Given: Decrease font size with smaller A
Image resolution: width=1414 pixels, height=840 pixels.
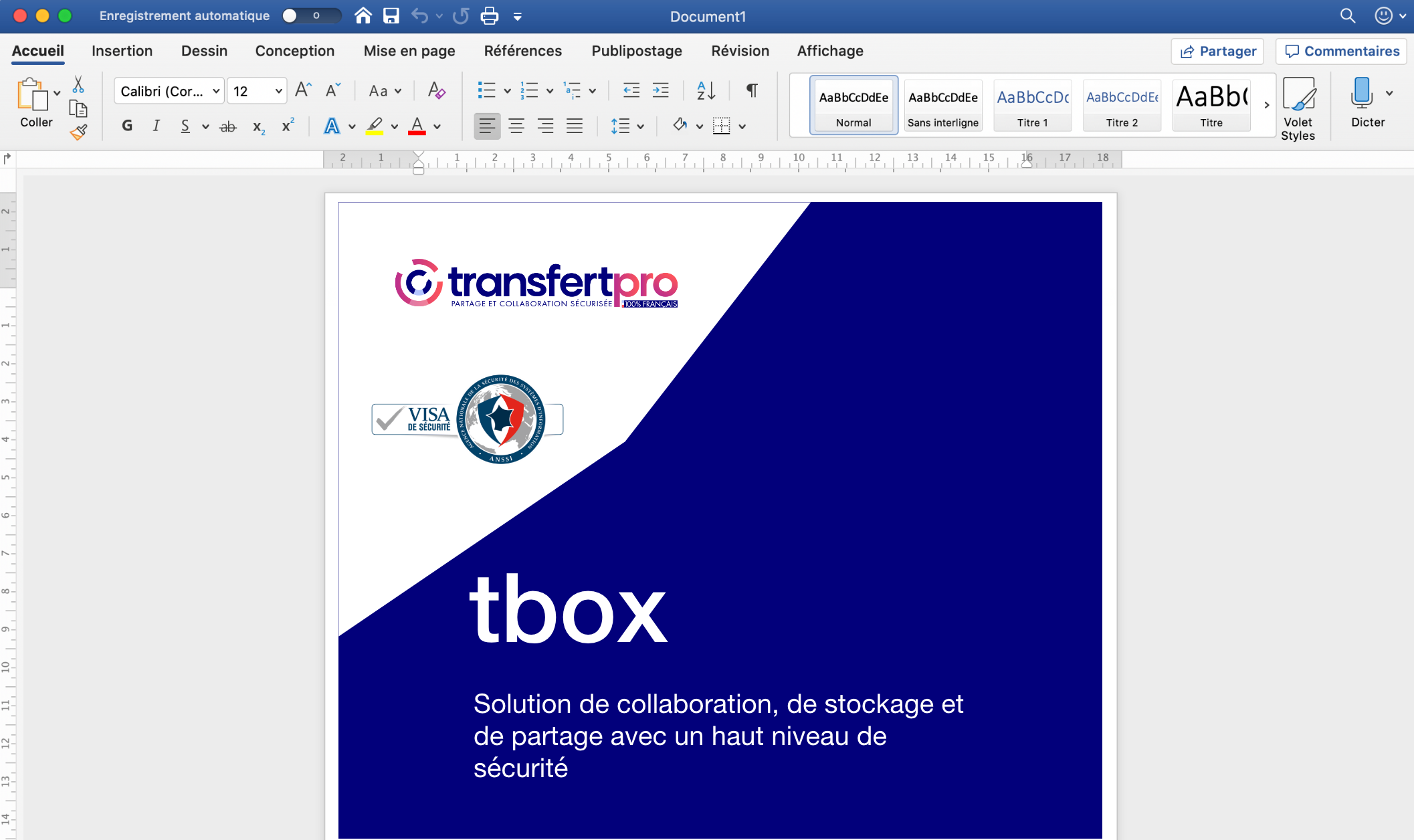Looking at the screenshot, I should 332,90.
